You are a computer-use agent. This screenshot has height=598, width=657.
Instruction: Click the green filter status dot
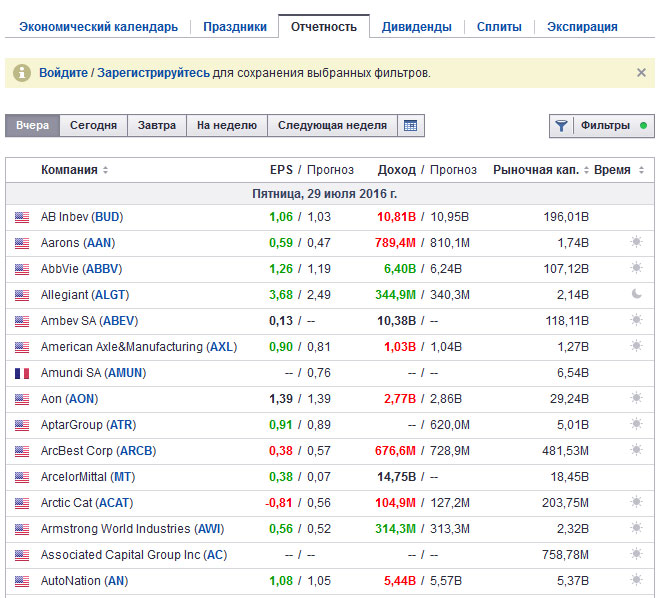point(644,125)
